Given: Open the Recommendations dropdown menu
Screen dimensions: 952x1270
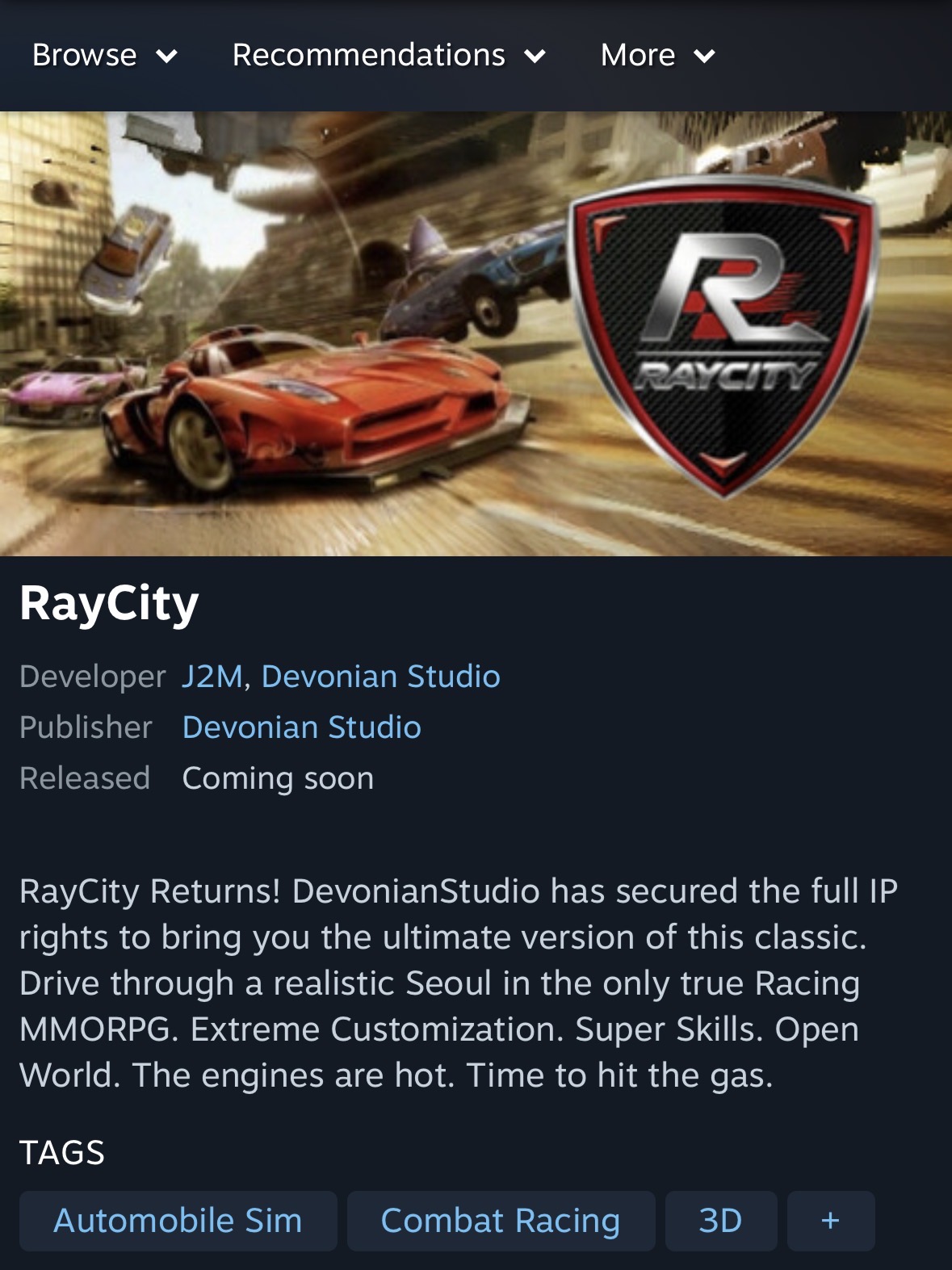Looking at the screenshot, I should click(x=389, y=56).
